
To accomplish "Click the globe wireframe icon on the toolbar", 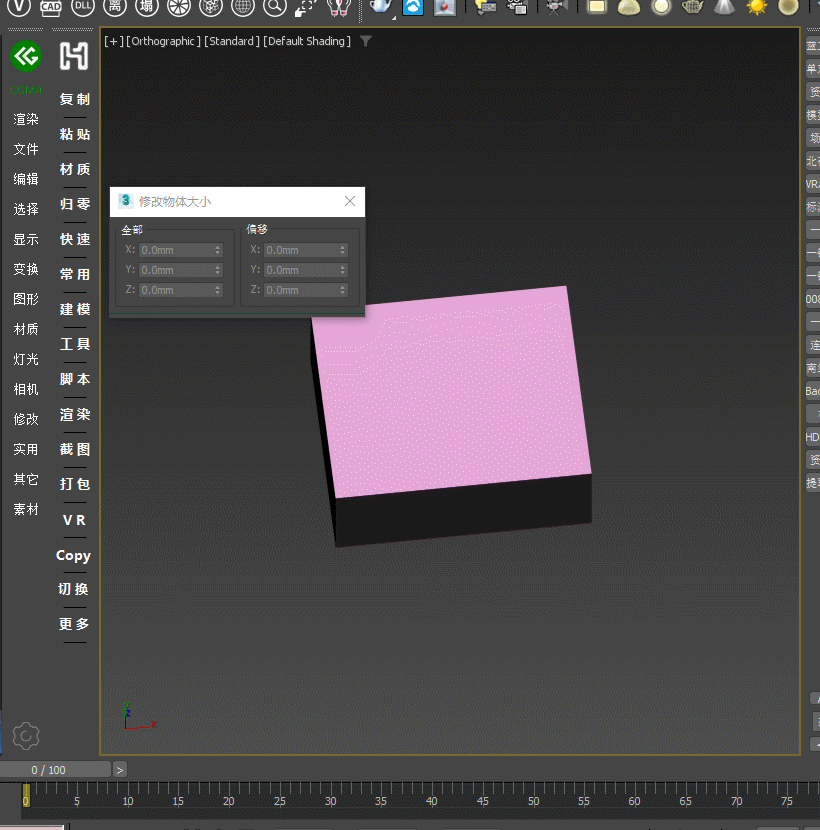I will pos(242,9).
